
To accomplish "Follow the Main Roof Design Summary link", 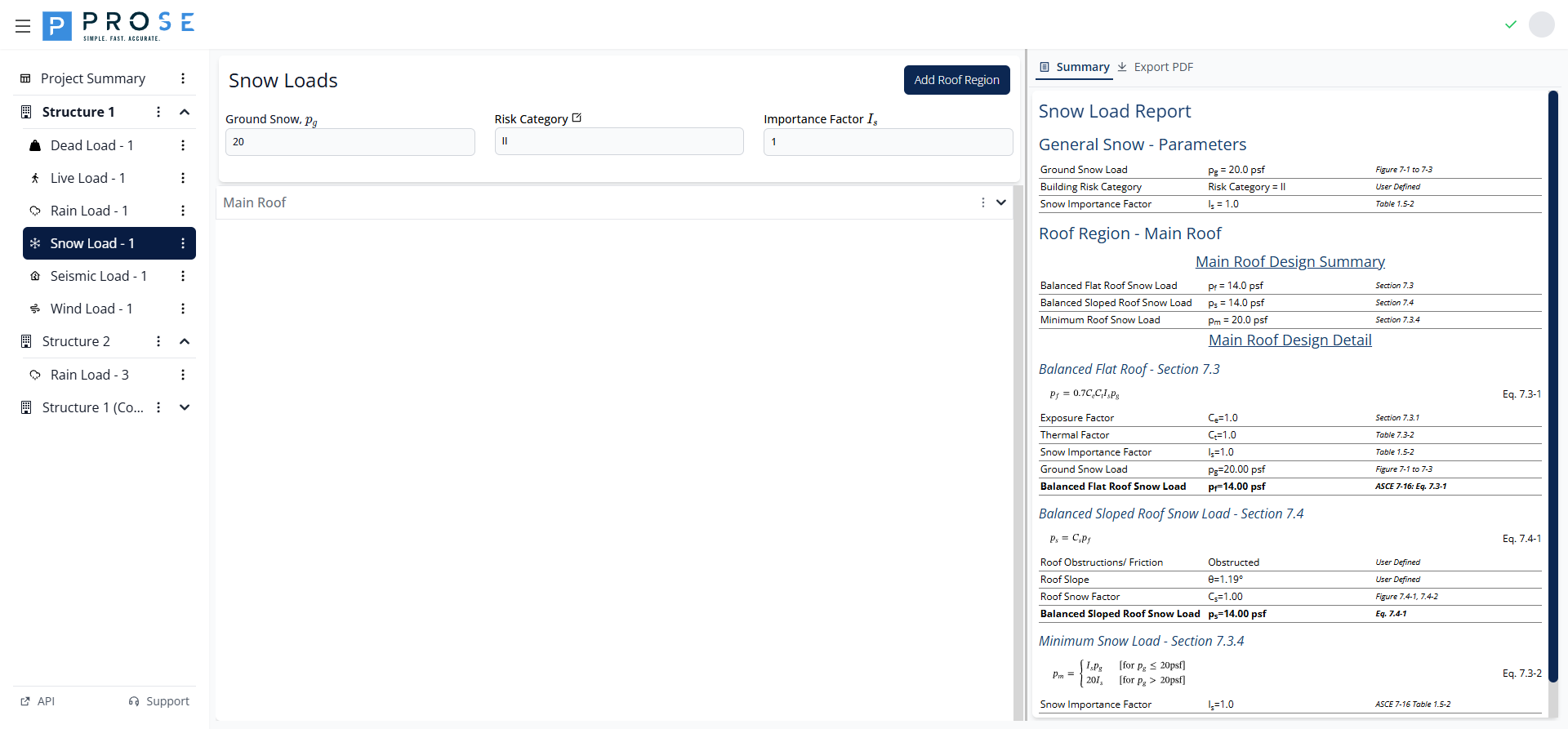I will click(1290, 262).
